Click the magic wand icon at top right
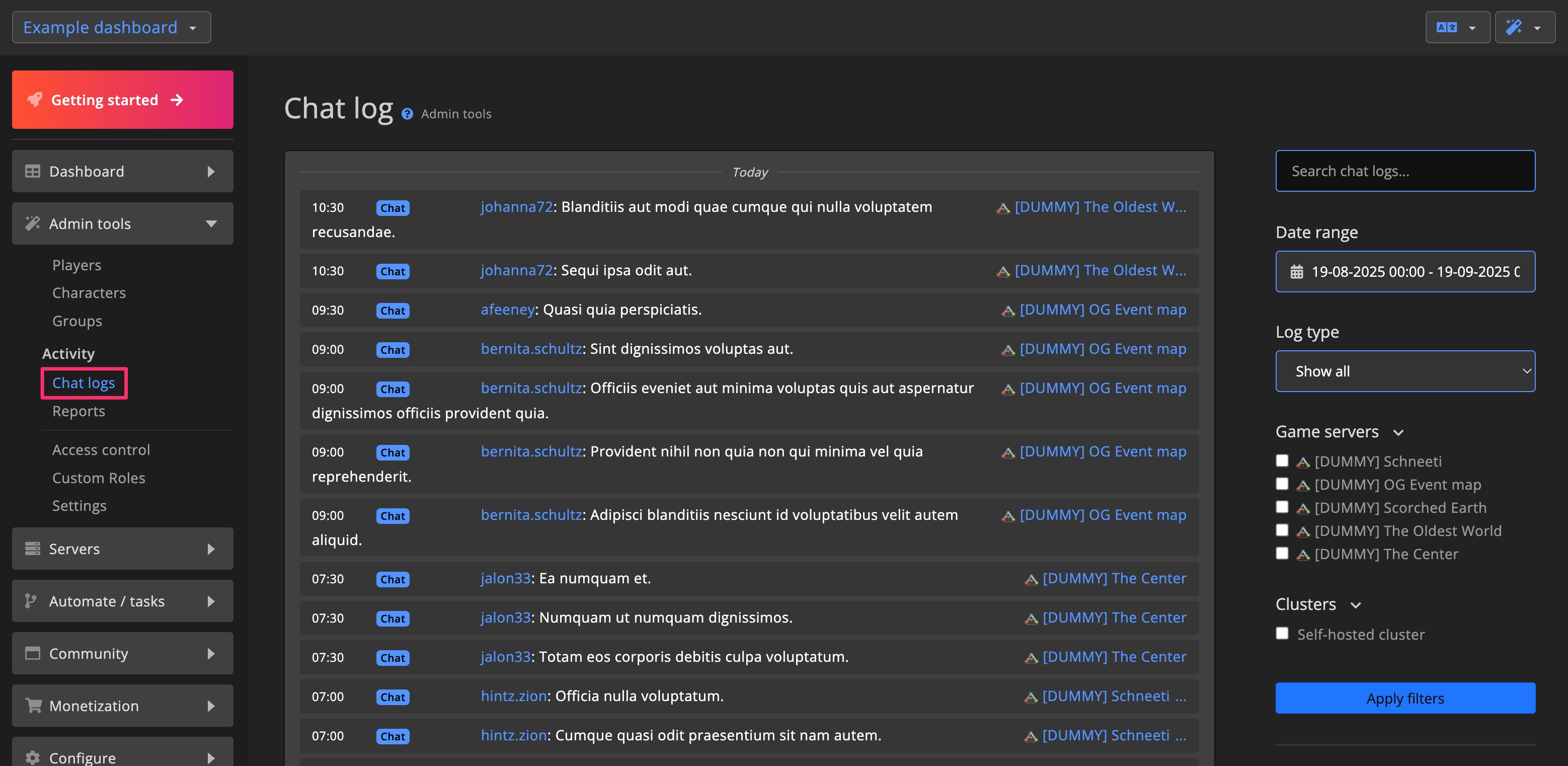The image size is (1568, 766). point(1515,27)
